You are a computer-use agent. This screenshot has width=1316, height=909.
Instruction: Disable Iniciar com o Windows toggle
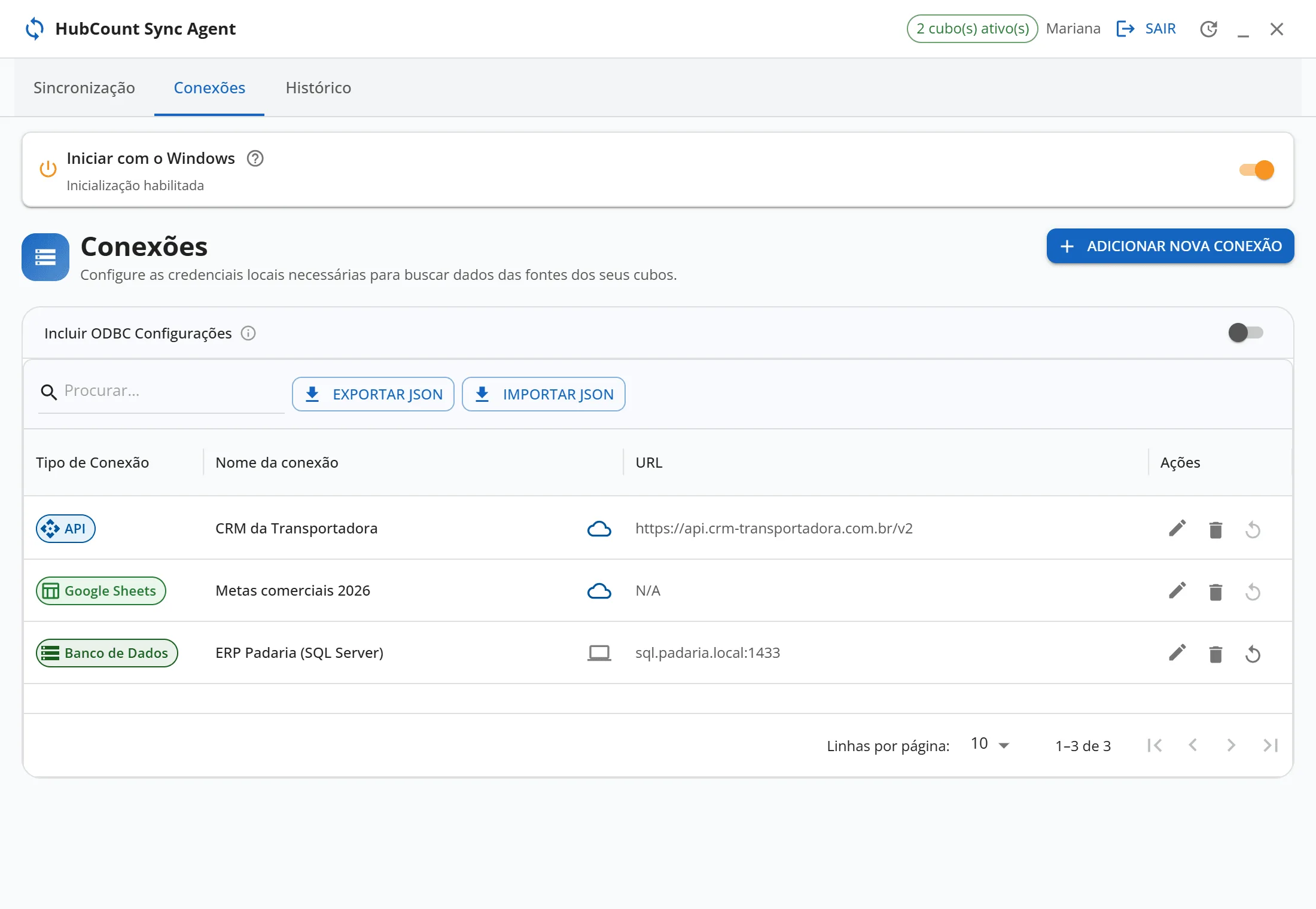[1257, 170]
